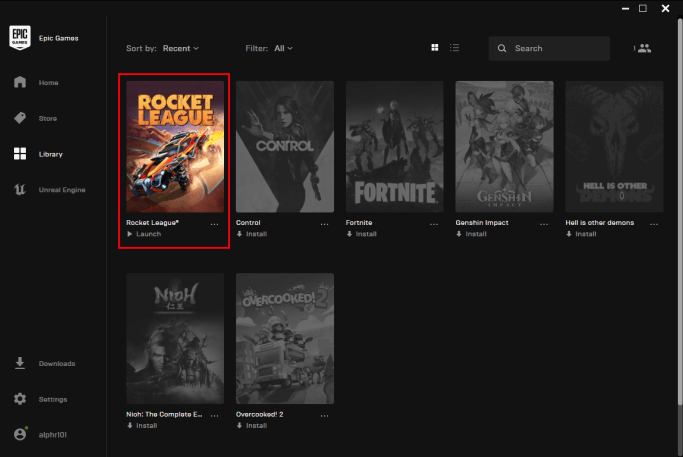Click the Home house icon
Viewport: 683px width, 457px height.
coord(20,82)
